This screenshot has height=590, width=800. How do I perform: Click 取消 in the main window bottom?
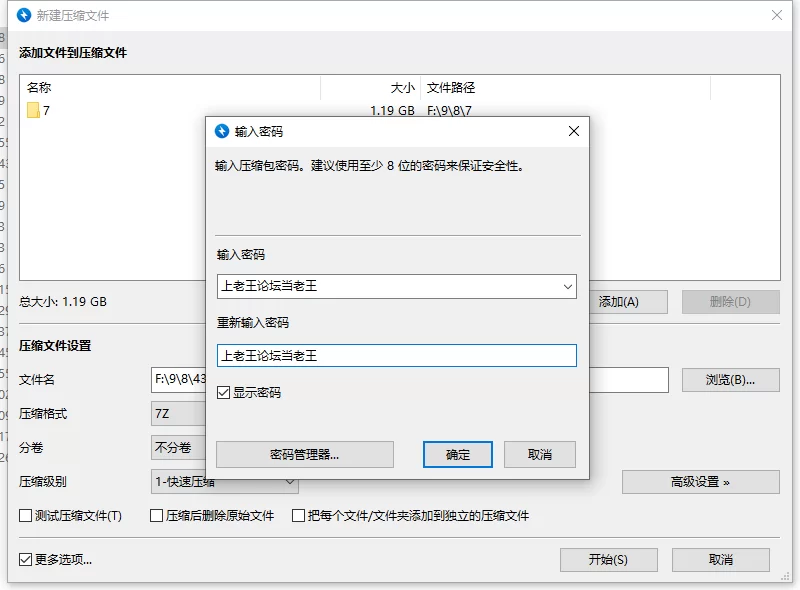click(720, 560)
